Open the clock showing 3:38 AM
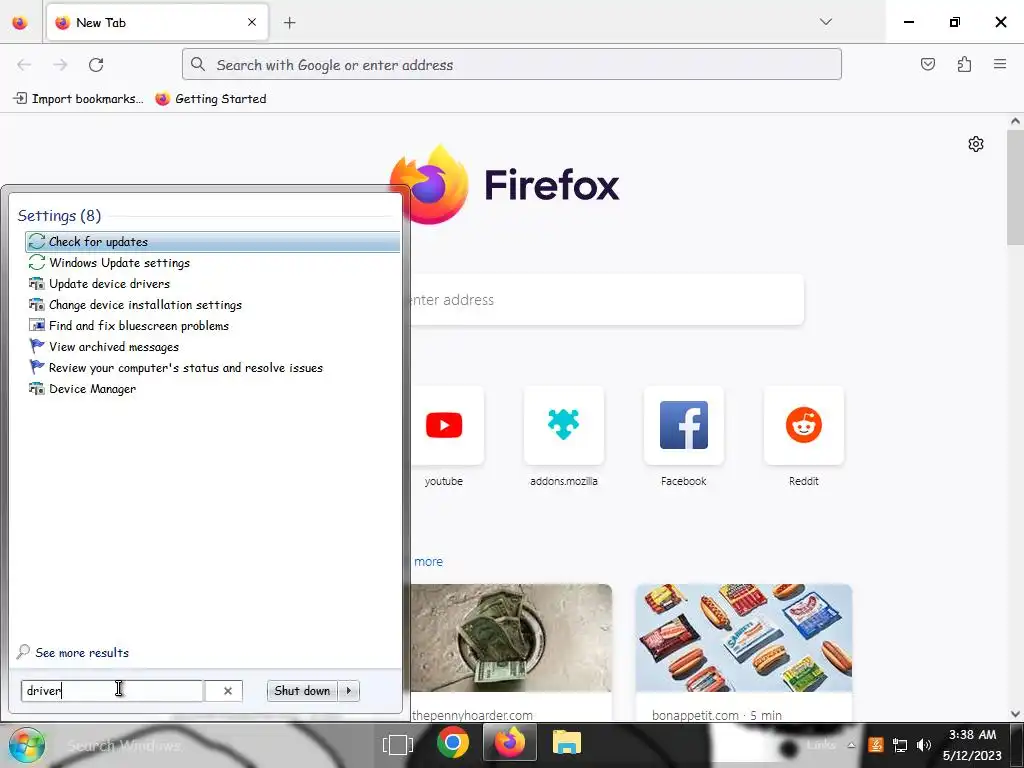Screen dimensions: 1024x768 tap(972, 745)
